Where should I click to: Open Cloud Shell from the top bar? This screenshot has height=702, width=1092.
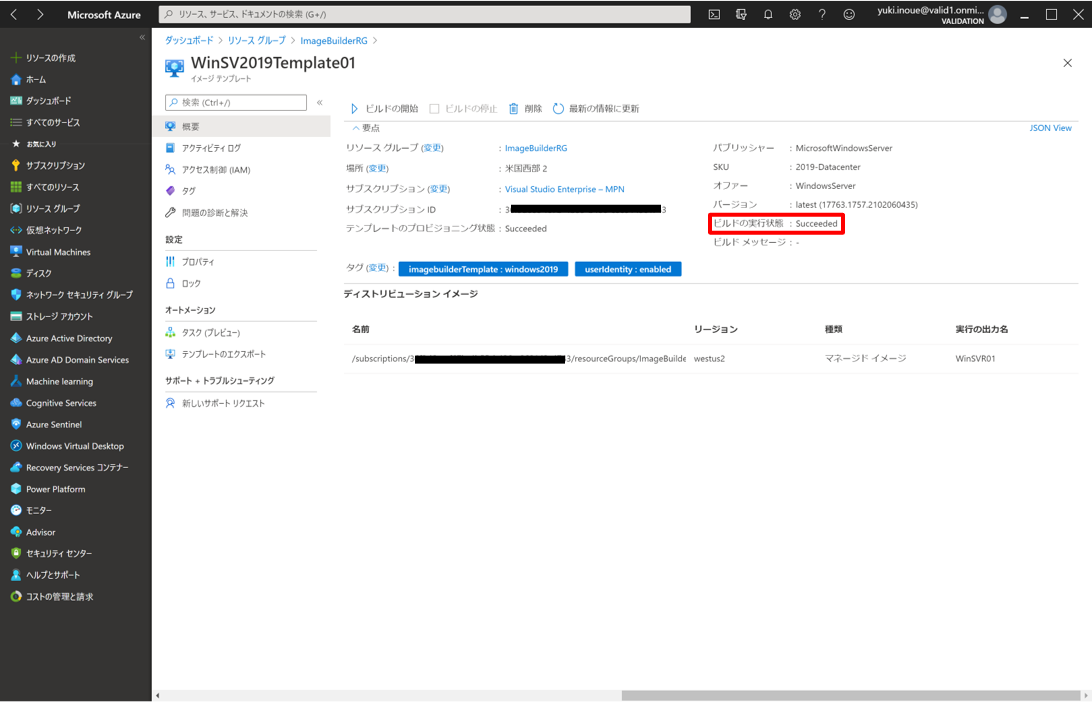pyautogui.click(x=714, y=14)
